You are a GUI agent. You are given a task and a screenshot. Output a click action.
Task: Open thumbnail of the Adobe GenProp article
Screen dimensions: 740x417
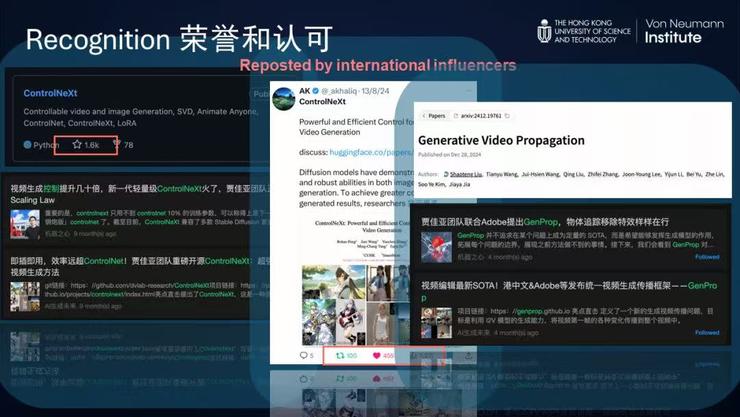point(436,247)
